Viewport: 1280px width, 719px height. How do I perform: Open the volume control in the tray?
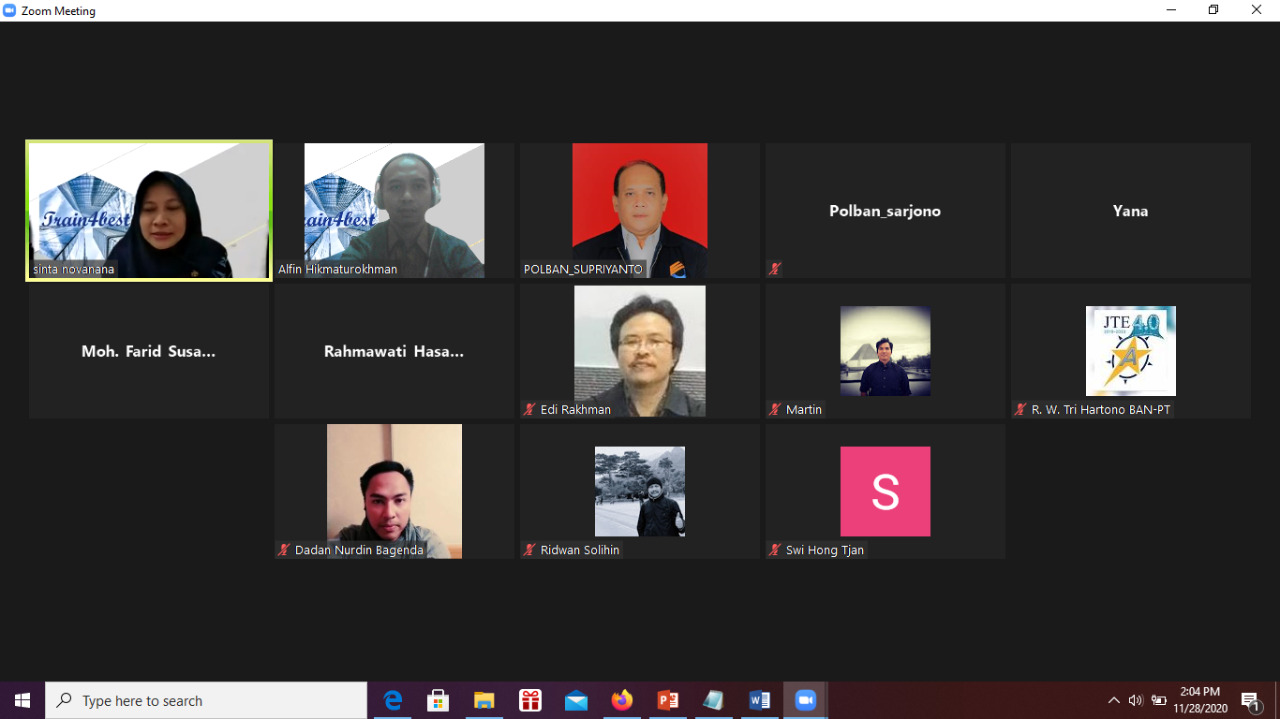pos(1136,700)
